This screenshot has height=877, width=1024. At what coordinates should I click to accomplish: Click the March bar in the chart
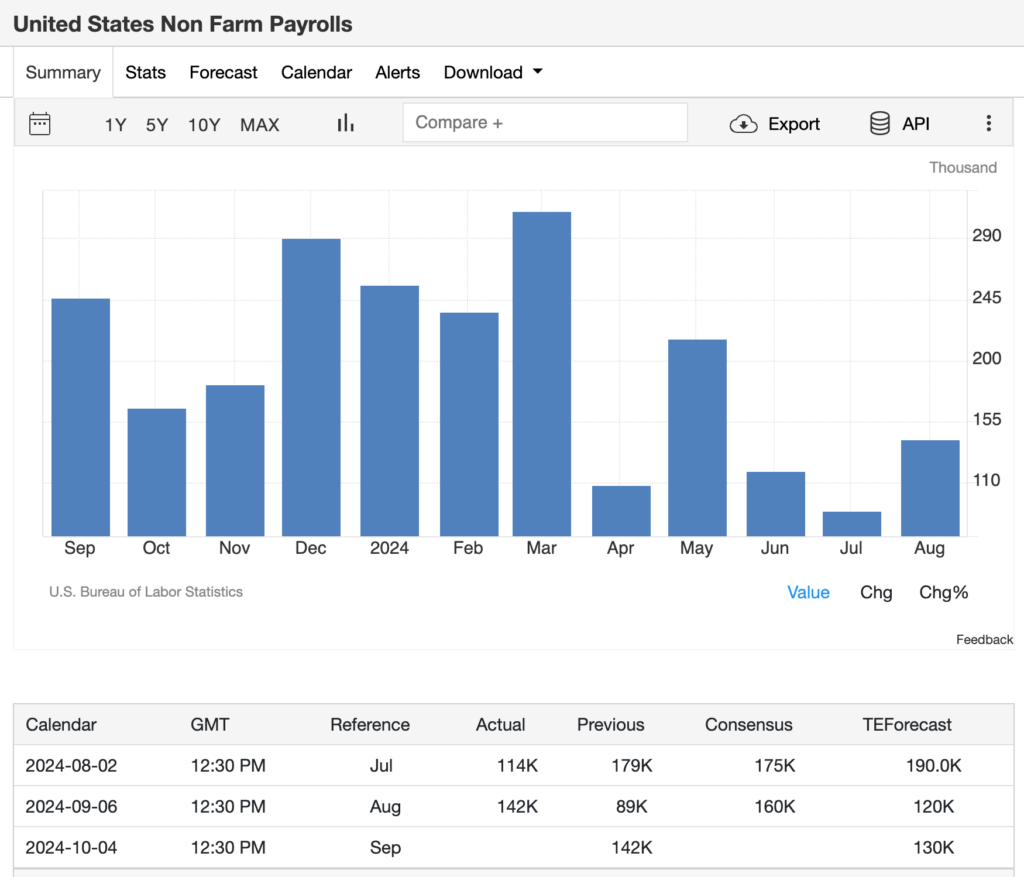tap(542, 374)
